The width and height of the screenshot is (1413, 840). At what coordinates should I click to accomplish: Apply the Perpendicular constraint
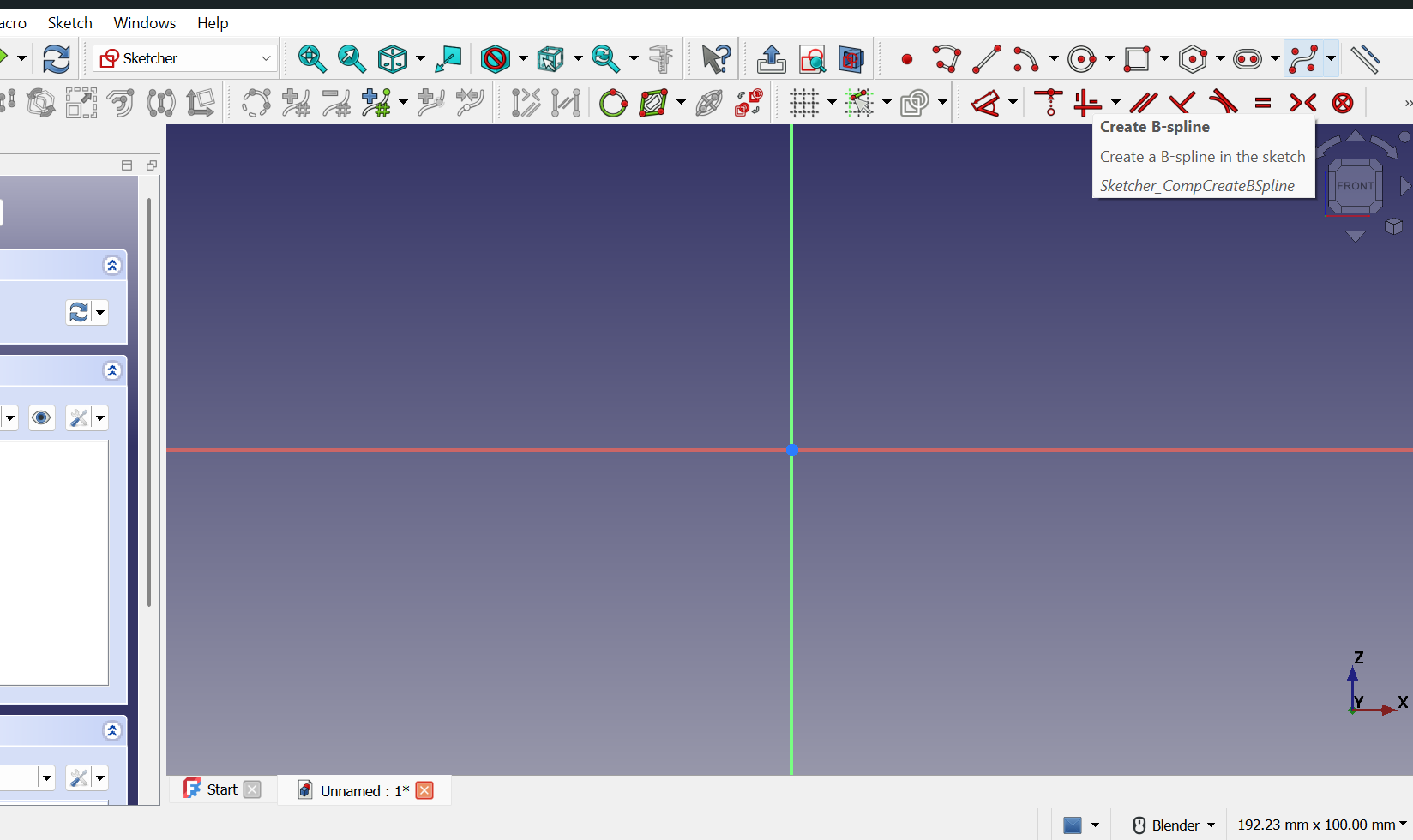(x=1182, y=103)
